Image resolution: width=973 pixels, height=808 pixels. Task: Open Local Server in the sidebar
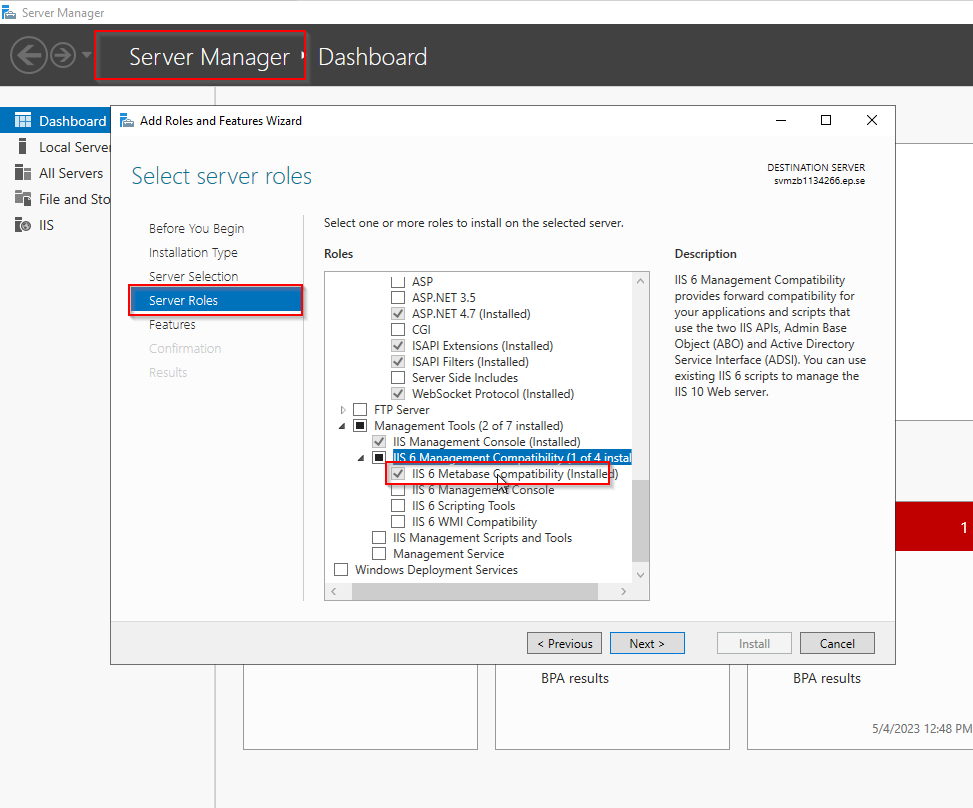coord(74,147)
